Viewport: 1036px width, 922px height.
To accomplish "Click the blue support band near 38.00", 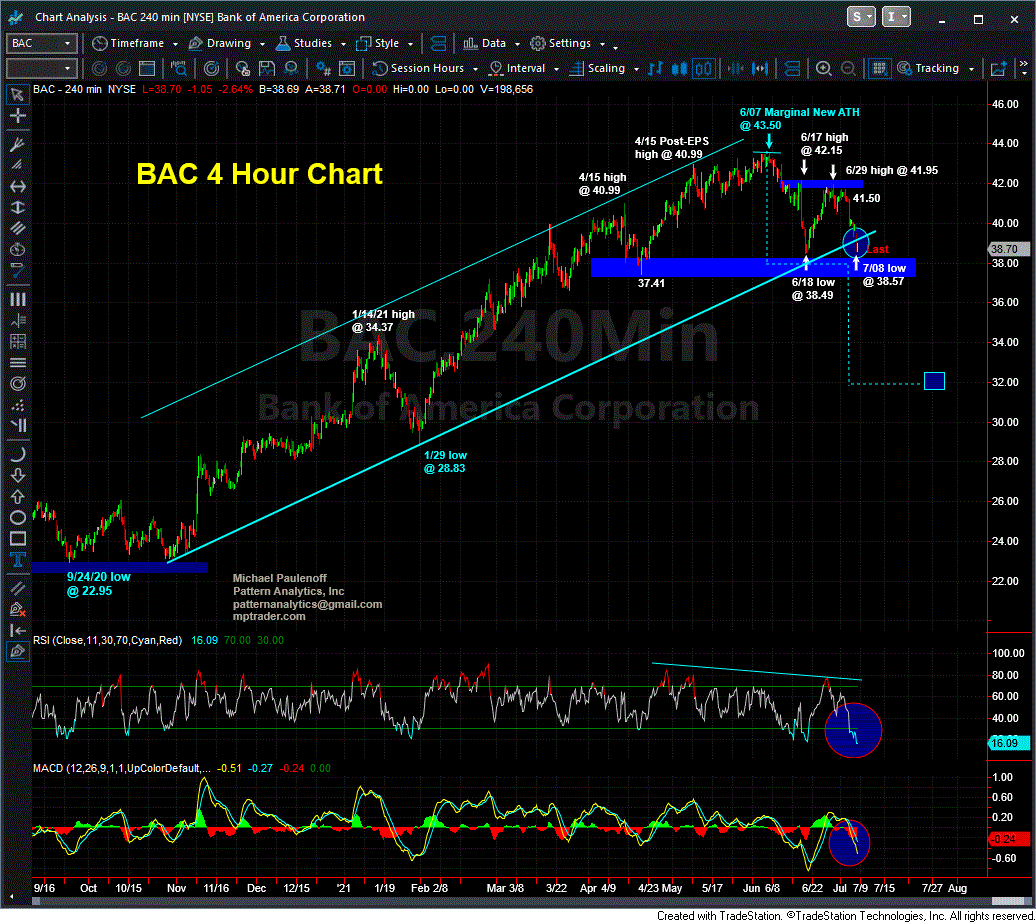I will 753,267.
